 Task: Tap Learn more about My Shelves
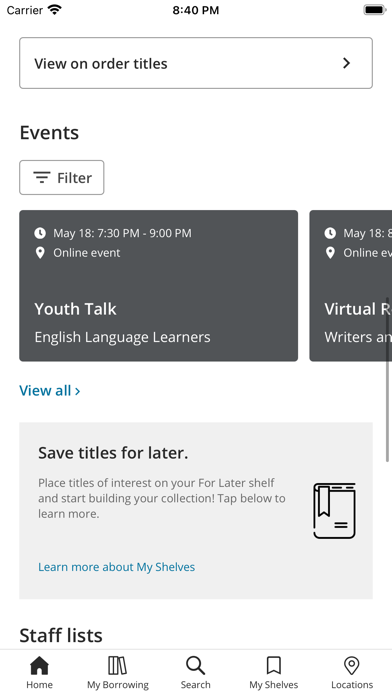[x=116, y=567]
